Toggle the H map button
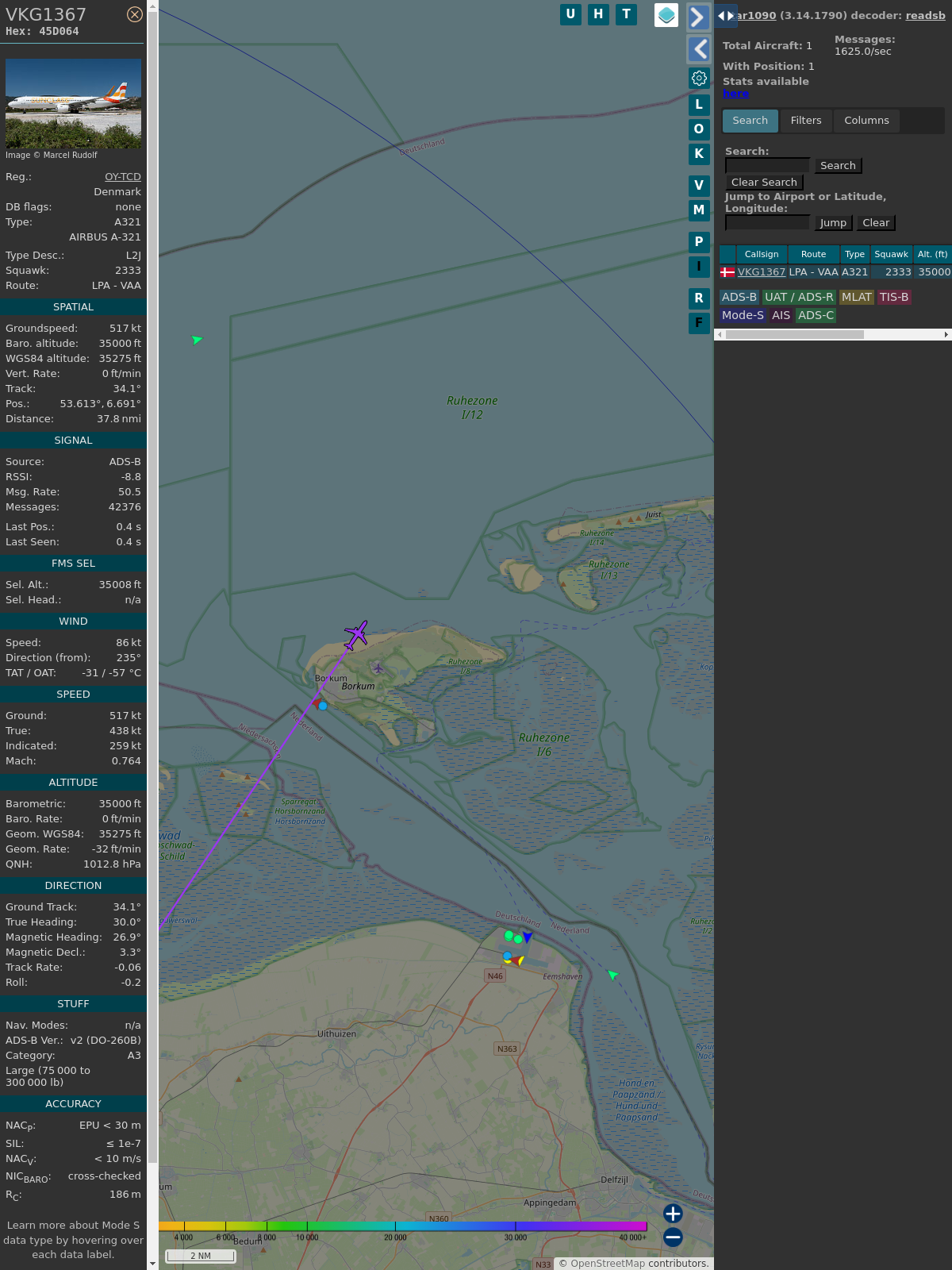Image resolution: width=952 pixels, height=1270 pixels. point(598,14)
